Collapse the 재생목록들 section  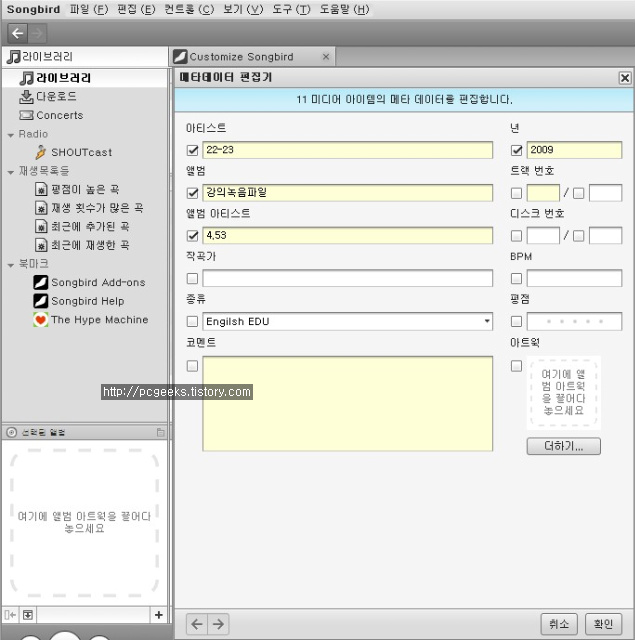[x=11, y=172]
